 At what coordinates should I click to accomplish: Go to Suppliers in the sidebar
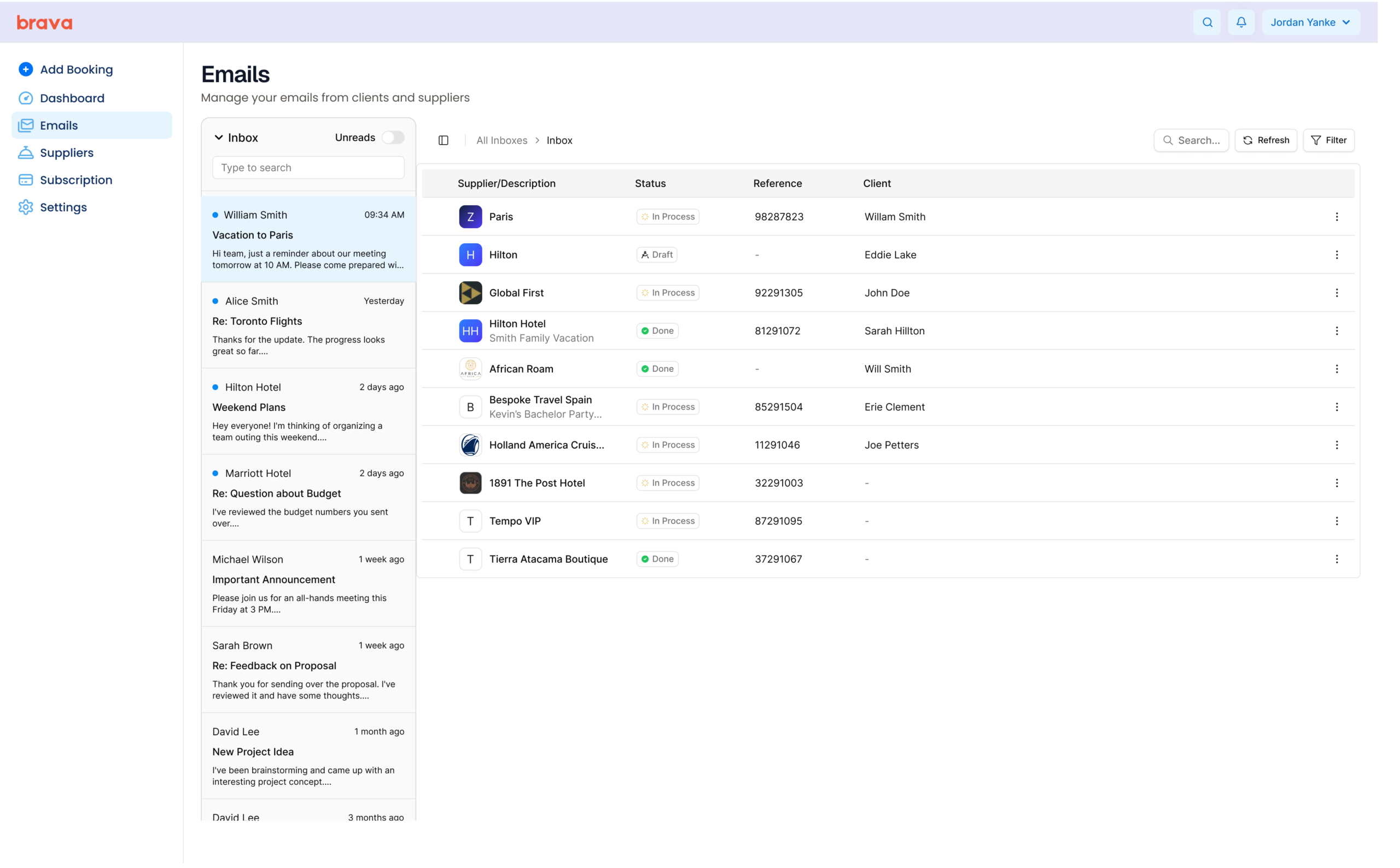pos(67,153)
